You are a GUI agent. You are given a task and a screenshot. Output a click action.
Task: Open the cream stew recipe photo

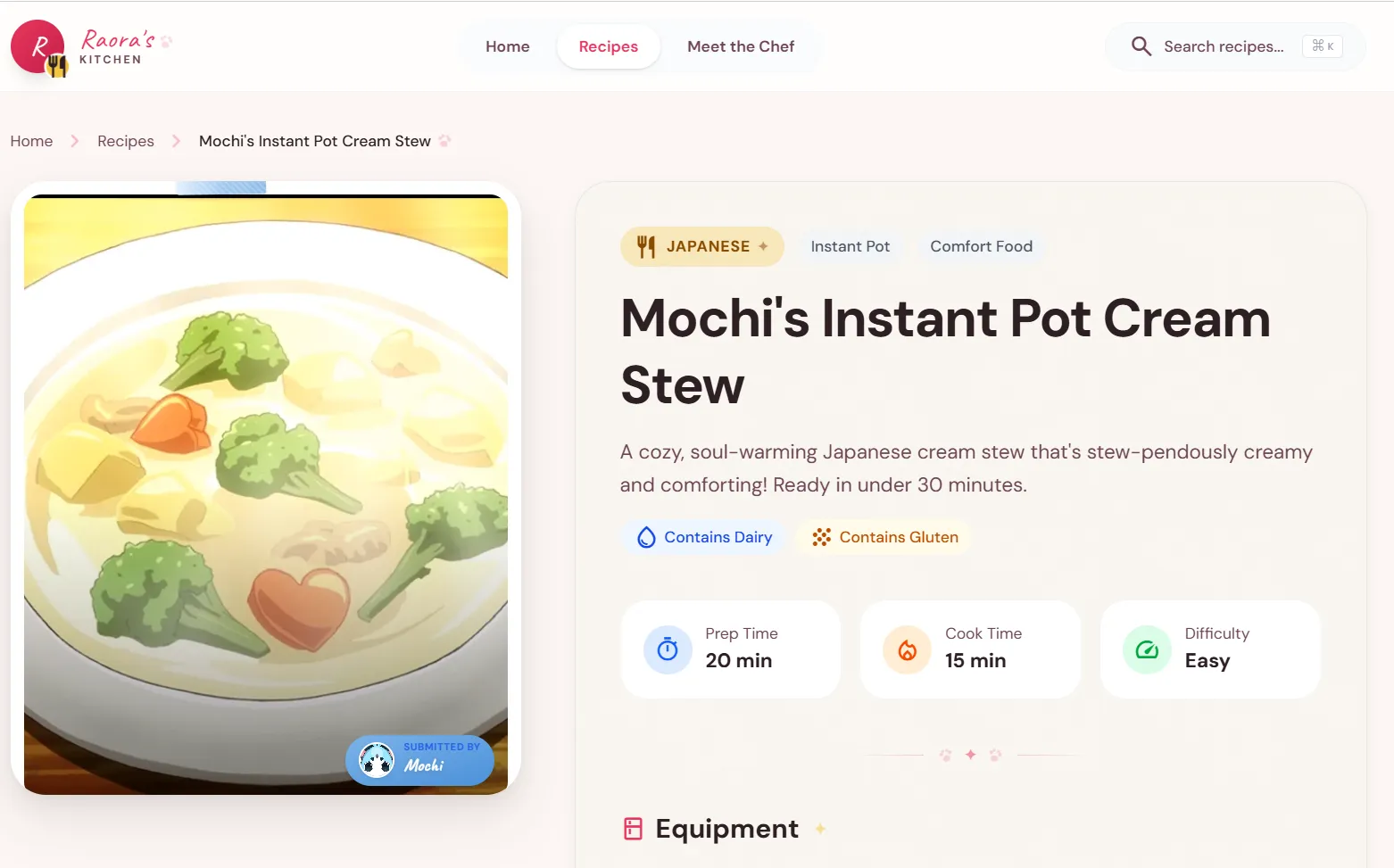[266, 493]
